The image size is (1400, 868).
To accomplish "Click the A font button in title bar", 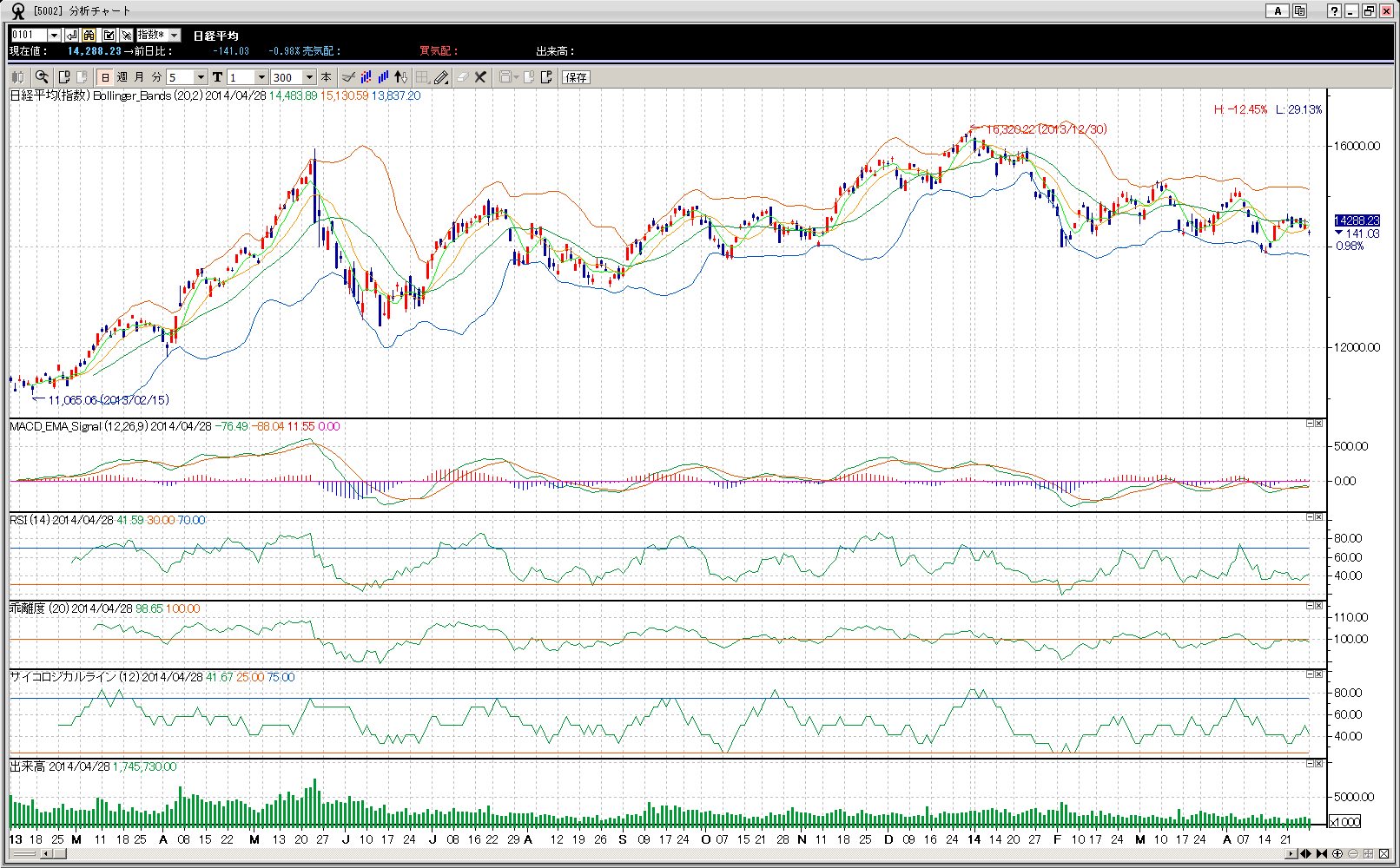I will click(x=1277, y=10).
